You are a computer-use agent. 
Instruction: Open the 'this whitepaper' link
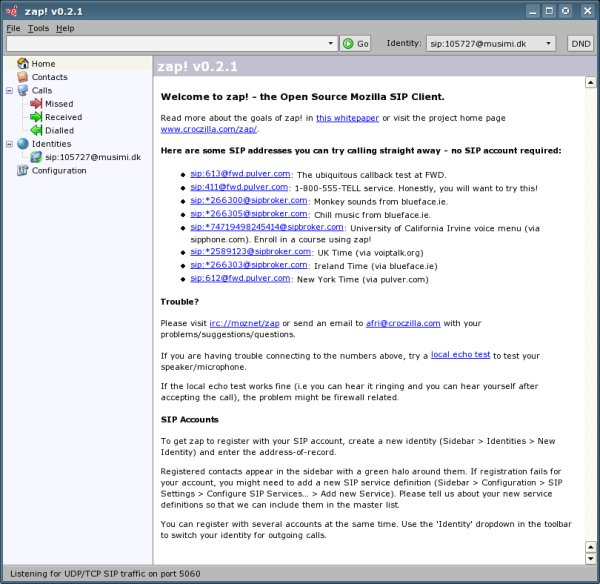coord(347,118)
